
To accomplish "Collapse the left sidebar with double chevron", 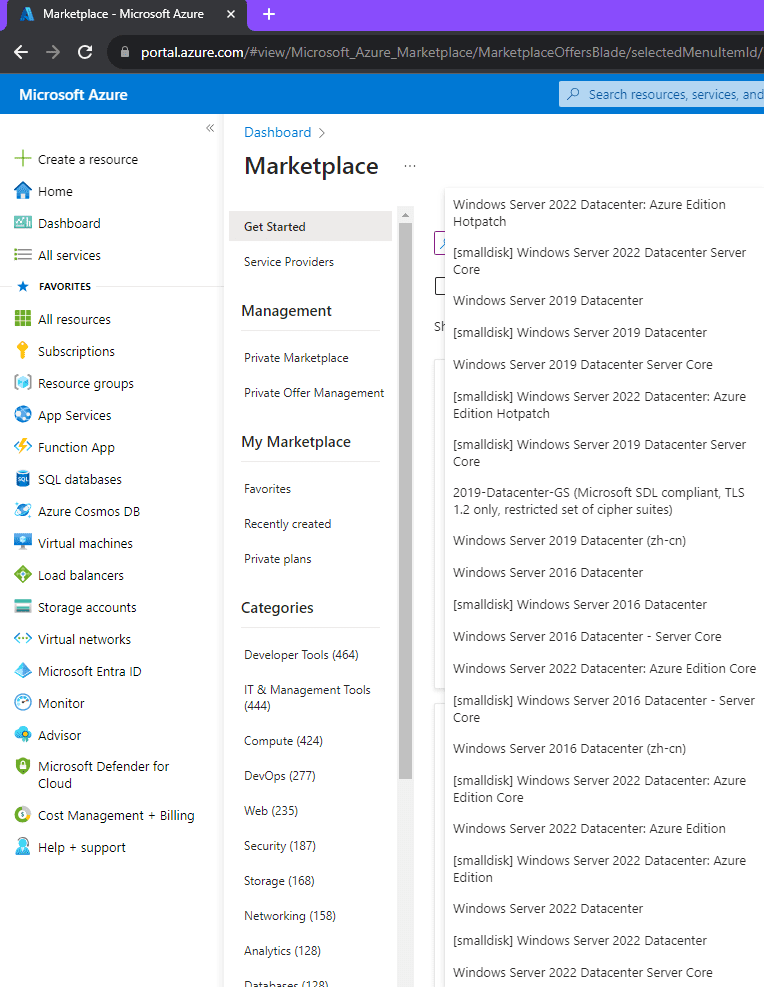I will point(210,128).
